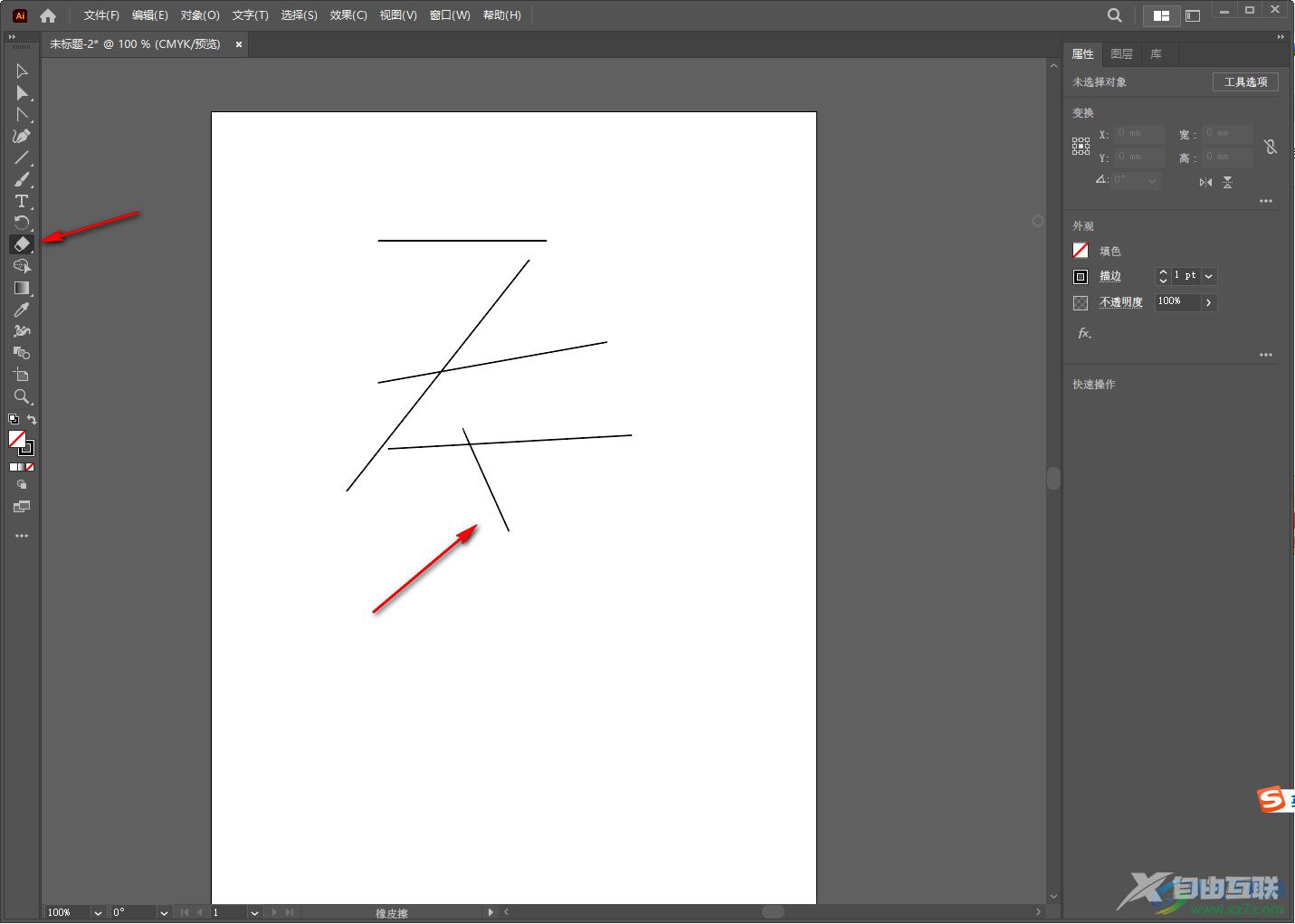
Task: Open the fx effects button
Action: point(1084,333)
